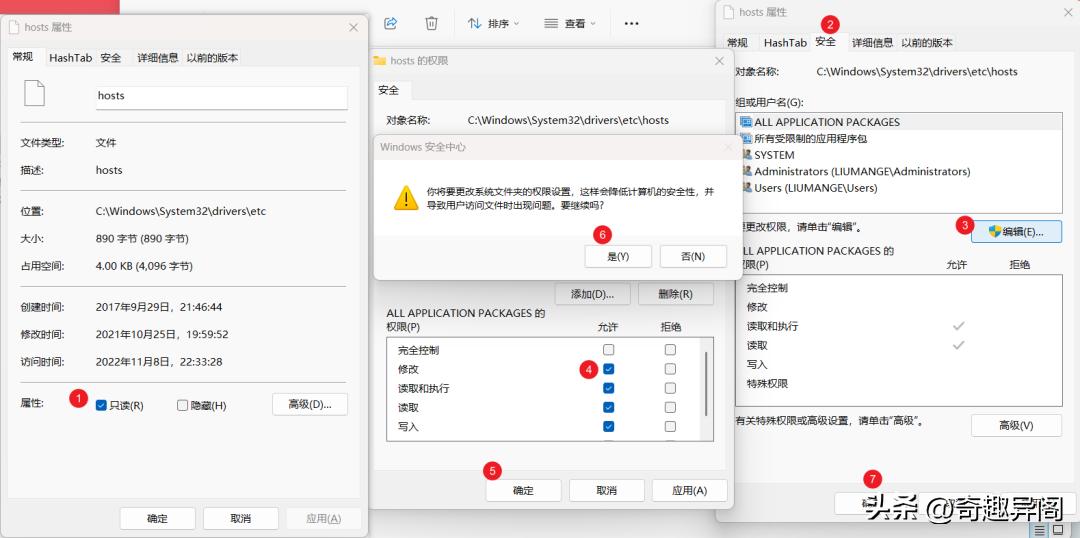The image size is (1080, 538).
Task: Toggle deny checkbox for 读取 permission
Action: click(670, 408)
